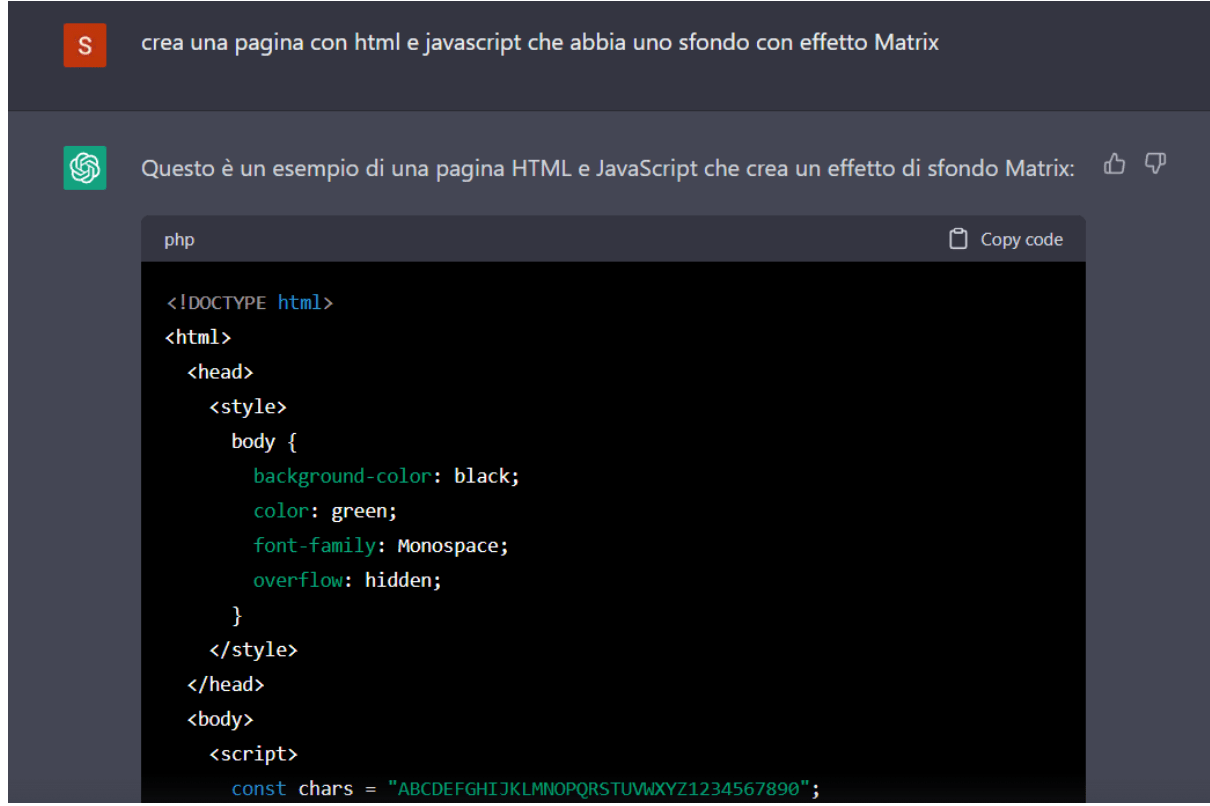
Task: Click the color green code line
Action: tap(325, 511)
